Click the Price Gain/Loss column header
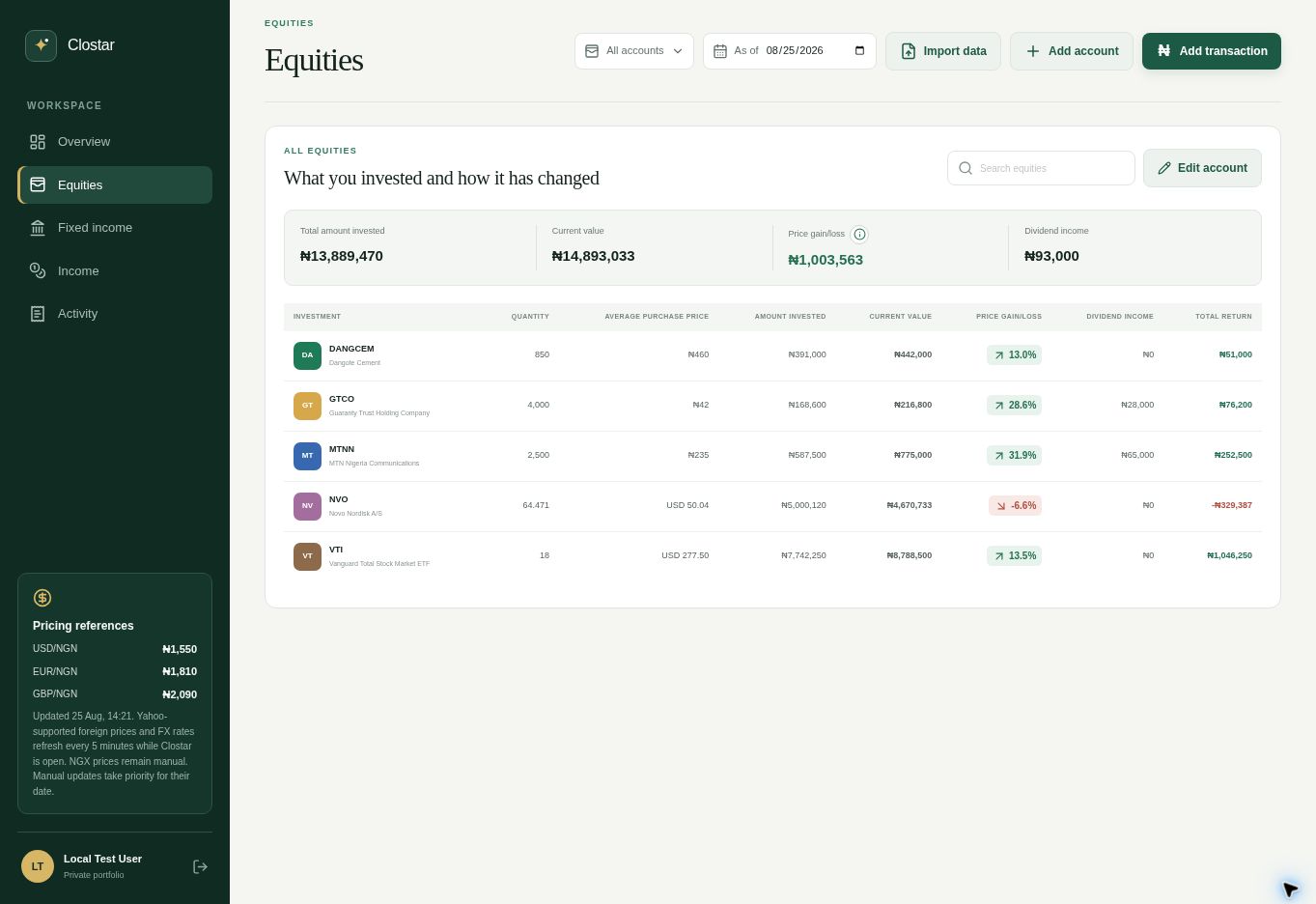The height and width of the screenshot is (904, 1316). (1009, 317)
